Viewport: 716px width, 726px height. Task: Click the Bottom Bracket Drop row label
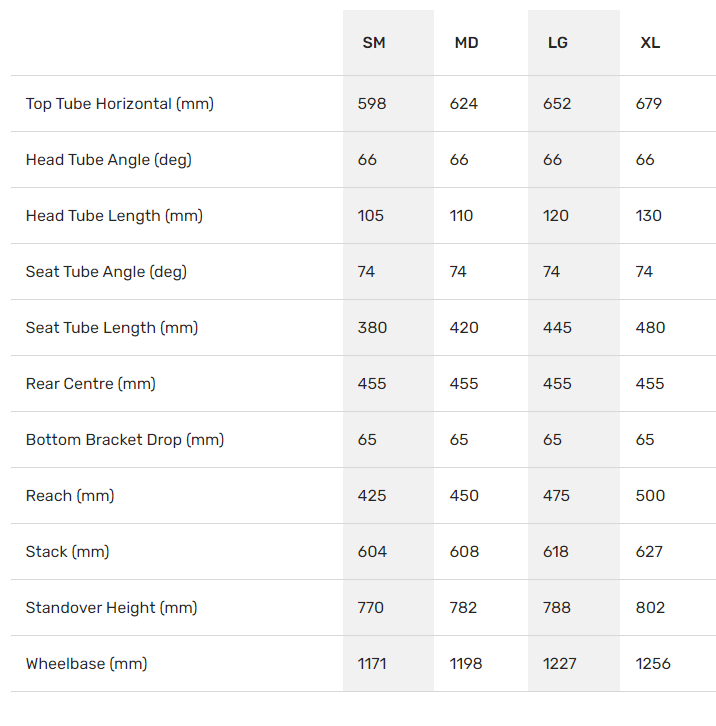point(125,440)
